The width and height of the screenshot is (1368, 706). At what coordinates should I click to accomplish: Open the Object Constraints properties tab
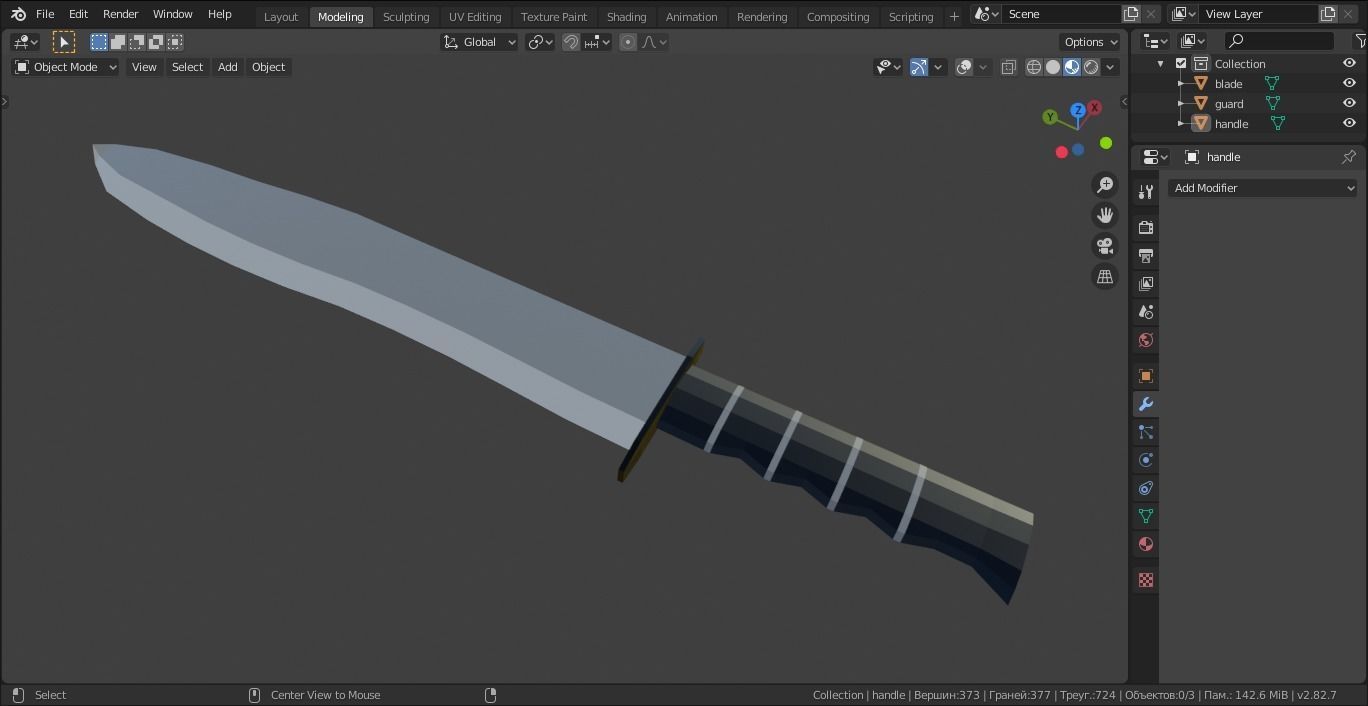tap(1146, 488)
